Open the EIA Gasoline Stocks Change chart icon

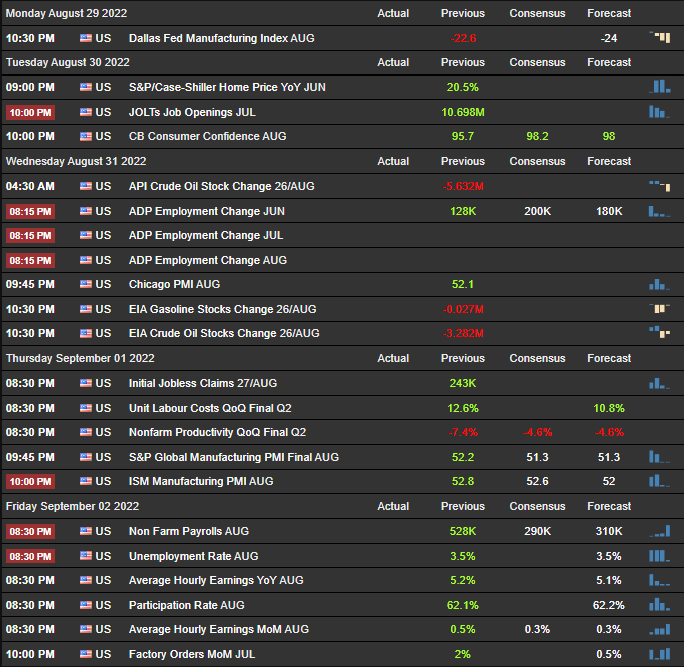pos(660,308)
